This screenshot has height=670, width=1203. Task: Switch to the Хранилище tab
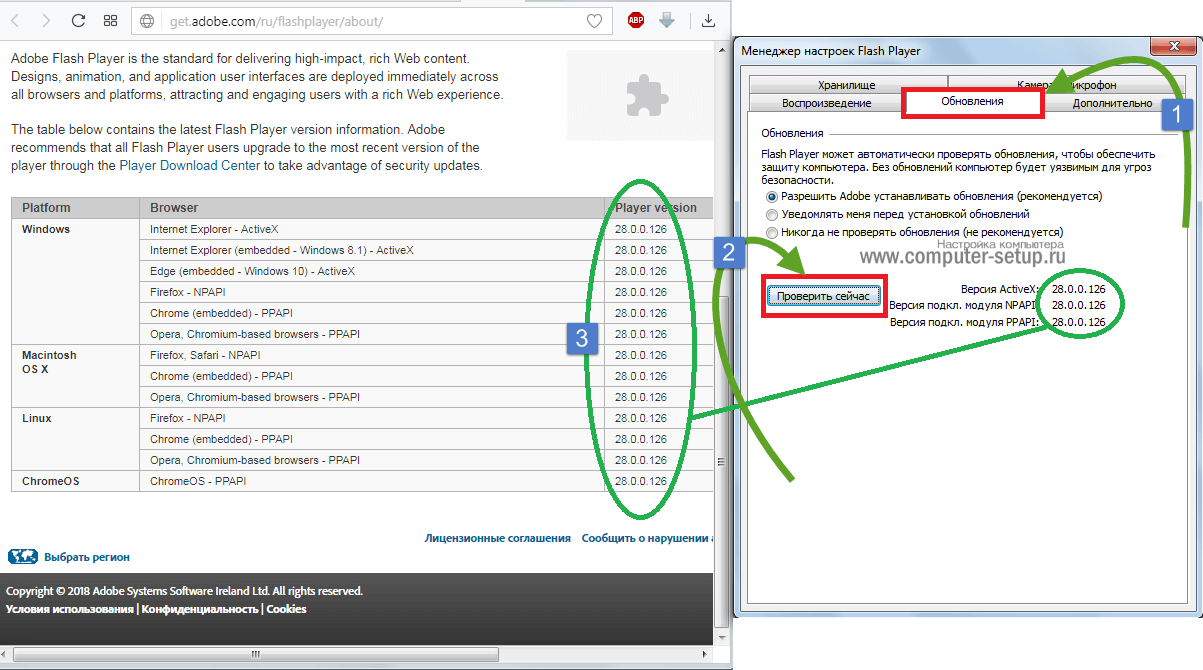pos(846,86)
